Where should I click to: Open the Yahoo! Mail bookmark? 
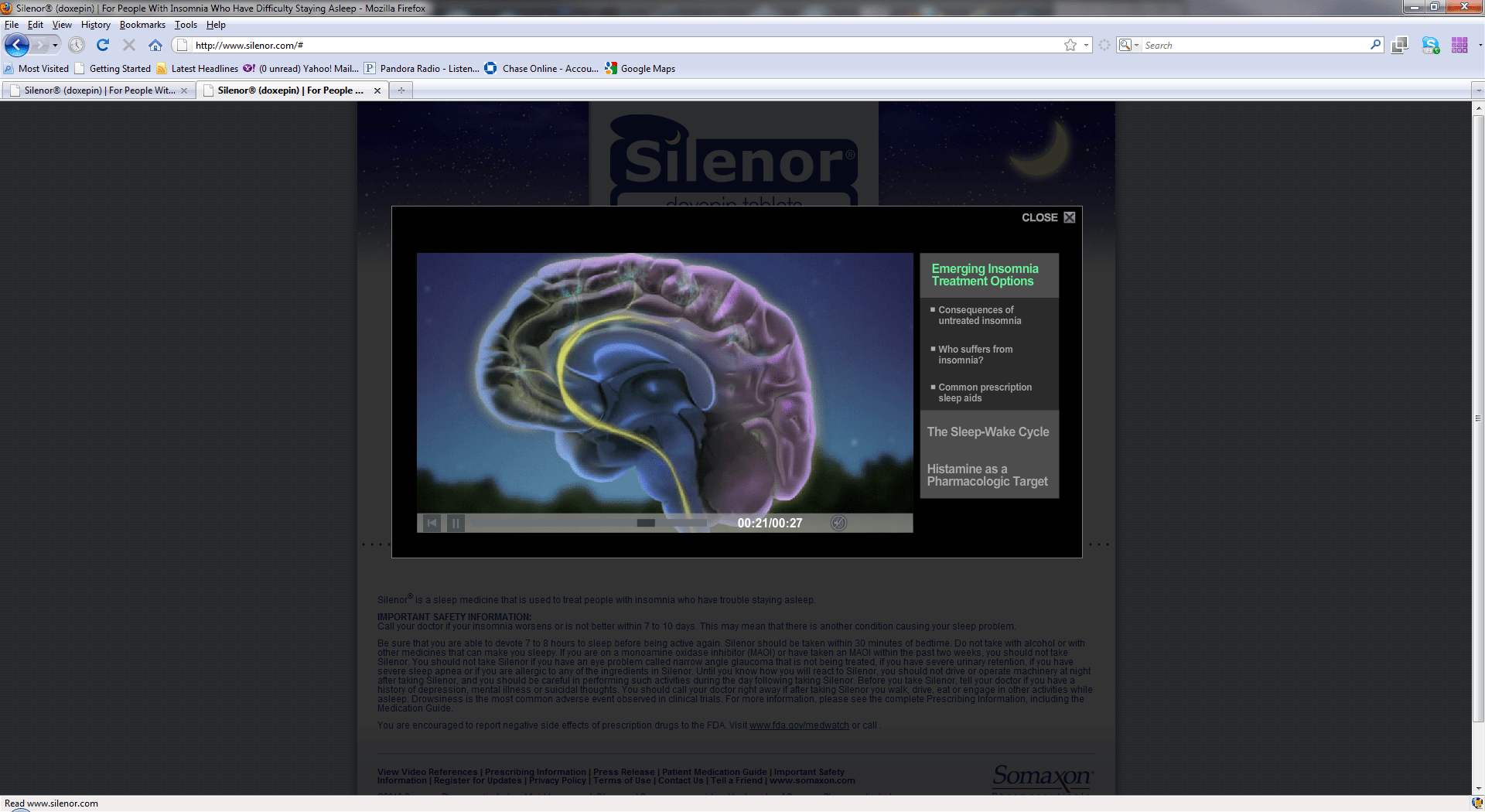point(301,69)
